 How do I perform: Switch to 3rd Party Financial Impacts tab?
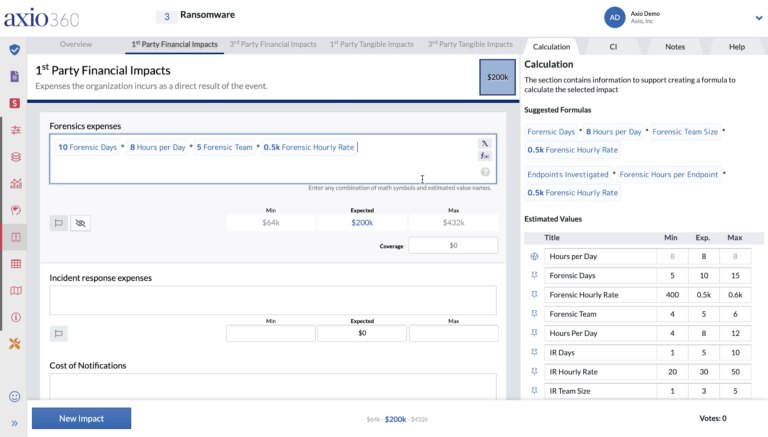[273, 44]
